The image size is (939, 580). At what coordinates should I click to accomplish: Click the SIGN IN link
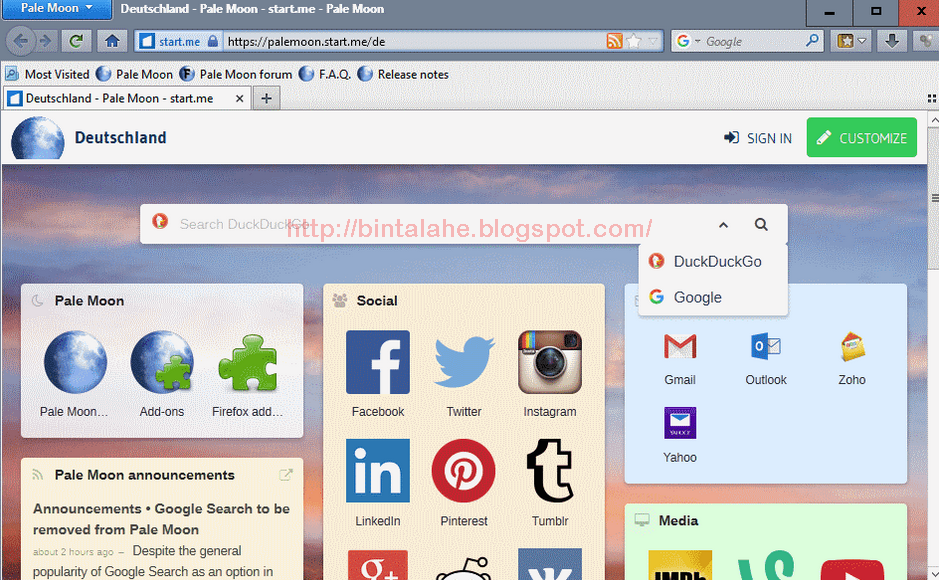(x=757, y=137)
